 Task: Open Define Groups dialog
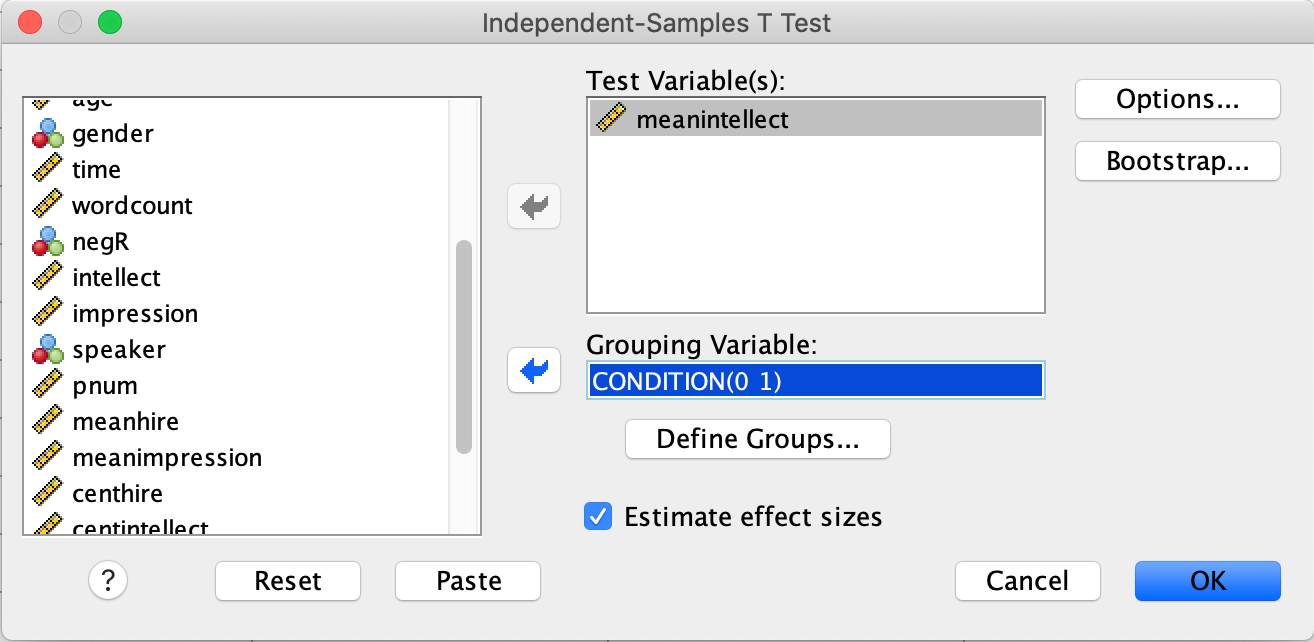click(758, 439)
